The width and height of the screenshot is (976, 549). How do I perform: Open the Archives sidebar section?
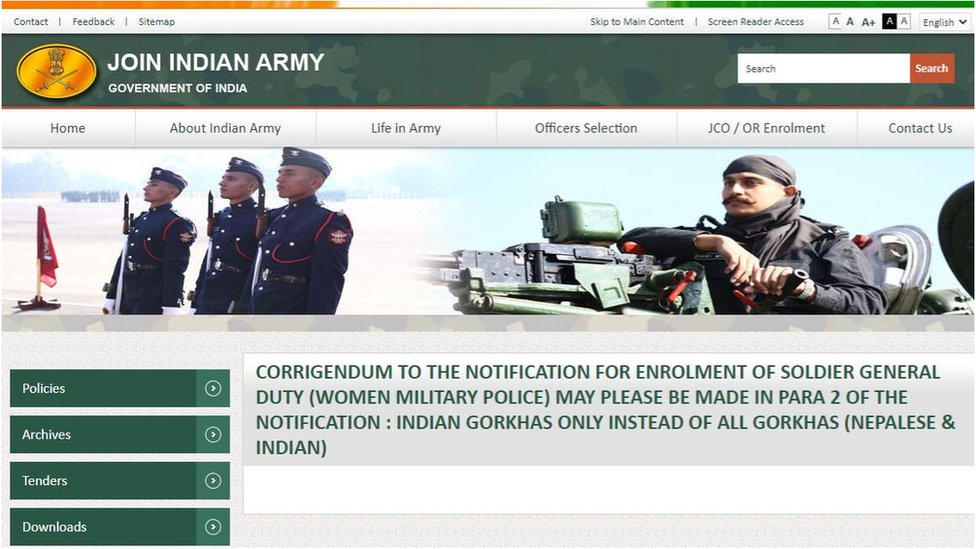coord(120,434)
